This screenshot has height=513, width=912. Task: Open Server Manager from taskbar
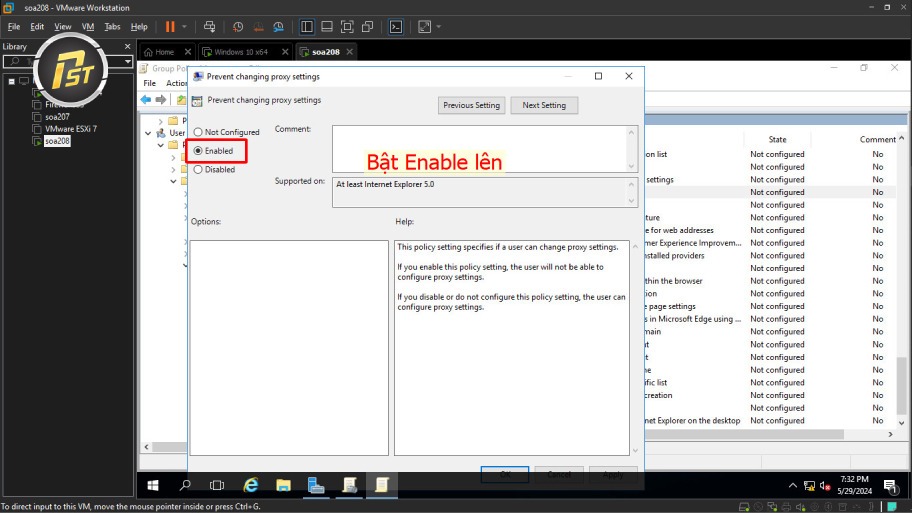pyautogui.click(x=316, y=485)
